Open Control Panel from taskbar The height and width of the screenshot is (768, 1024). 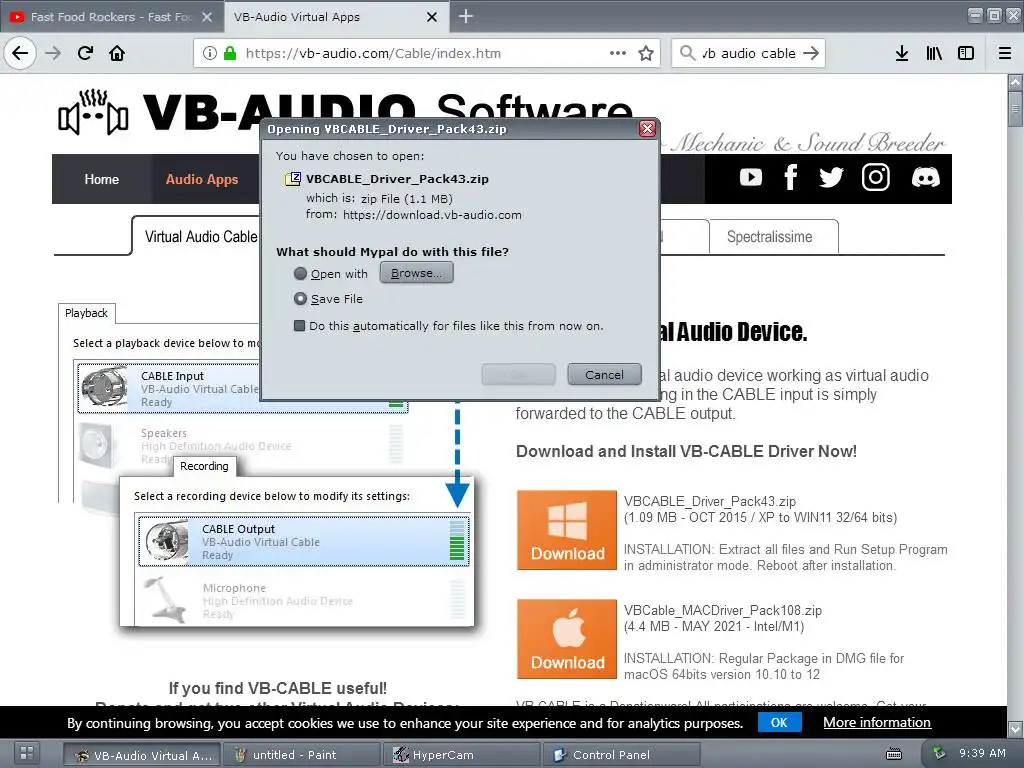621,755
